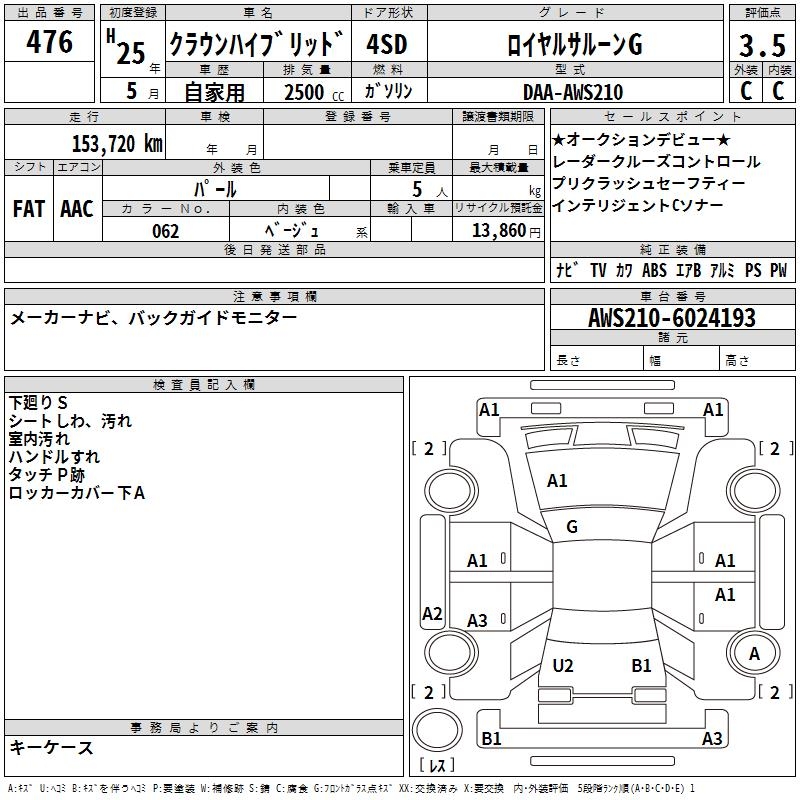
Task: Click the 検査員記入欄 header
Action: click(204, 385)
